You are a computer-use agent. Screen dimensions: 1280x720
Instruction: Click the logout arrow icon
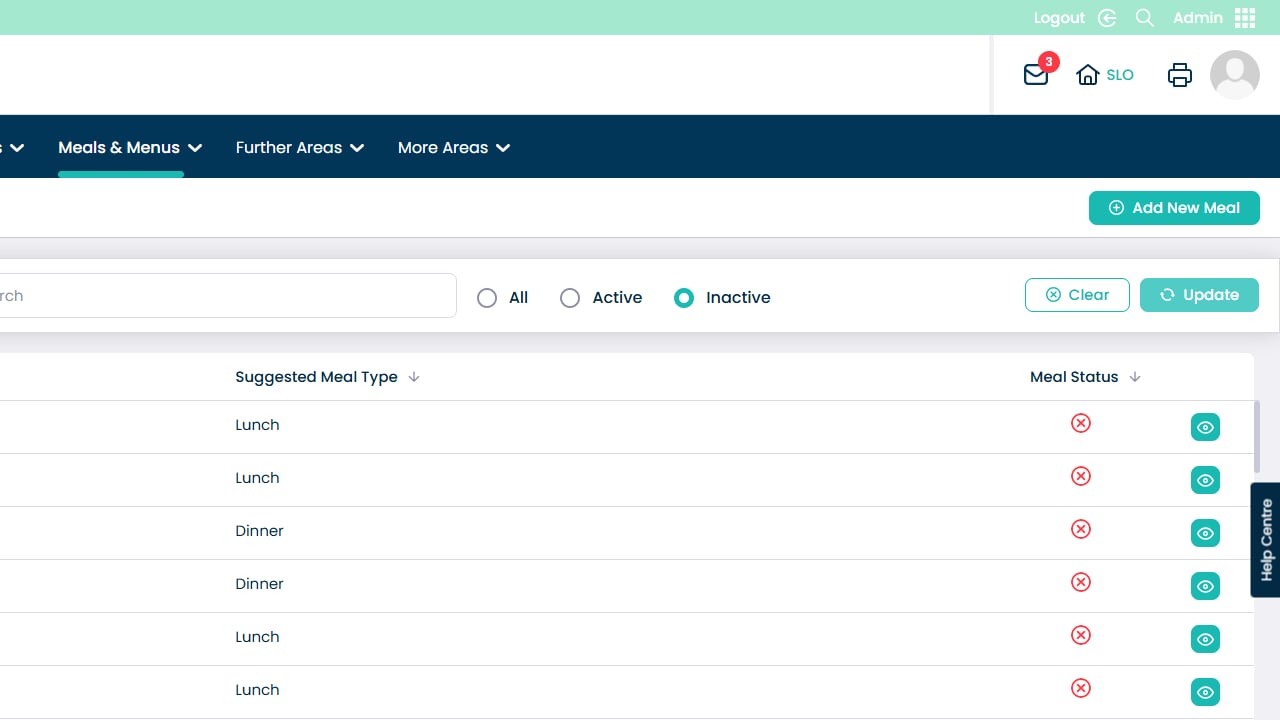pyautogui.click(x=1107, y=18)
